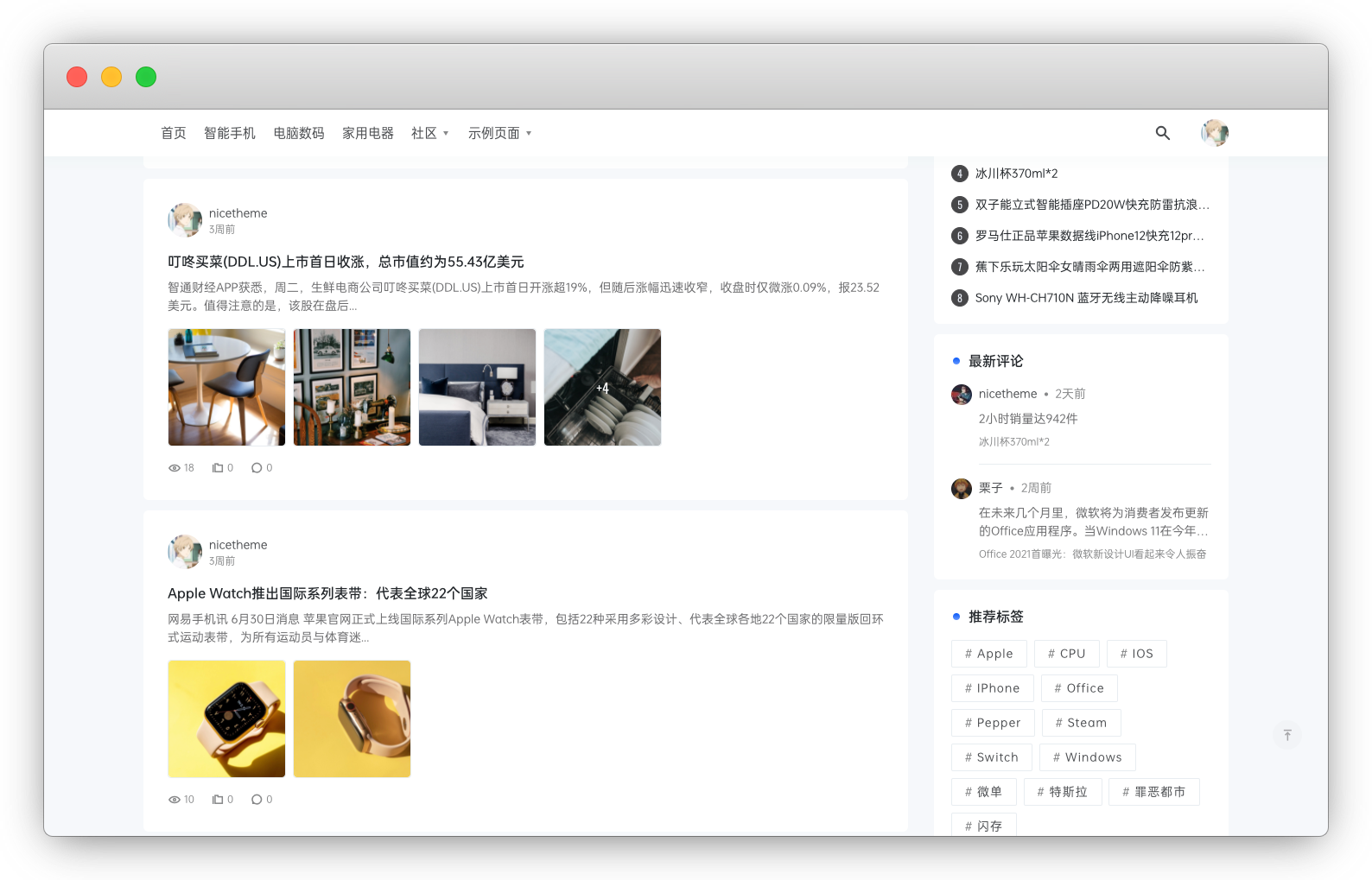Click the yellow minimize window button

(x=111, y=77)
